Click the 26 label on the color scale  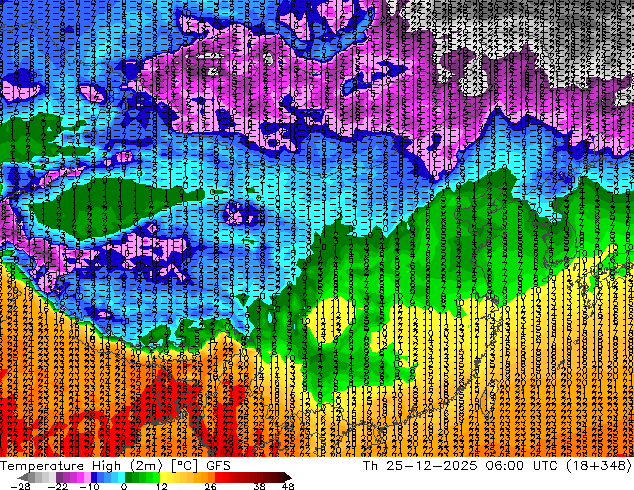(210, 486)
